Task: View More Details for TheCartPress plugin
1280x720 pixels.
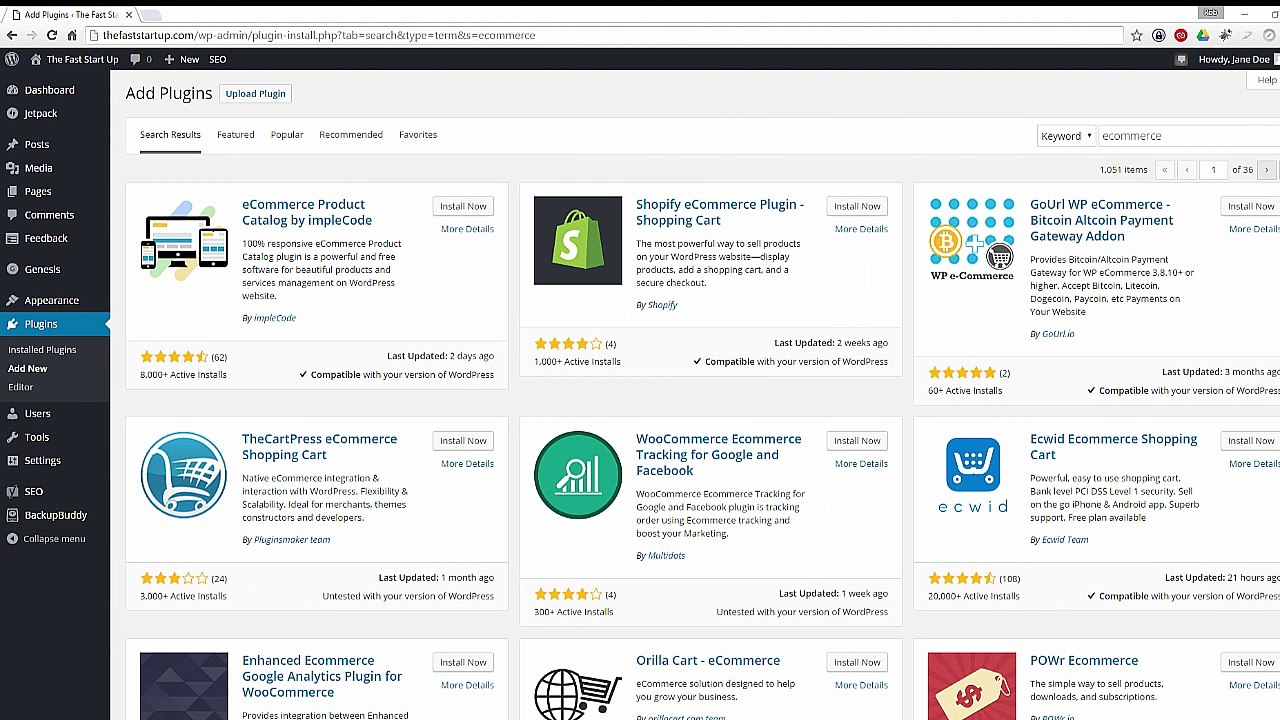Action: (467, 464)
